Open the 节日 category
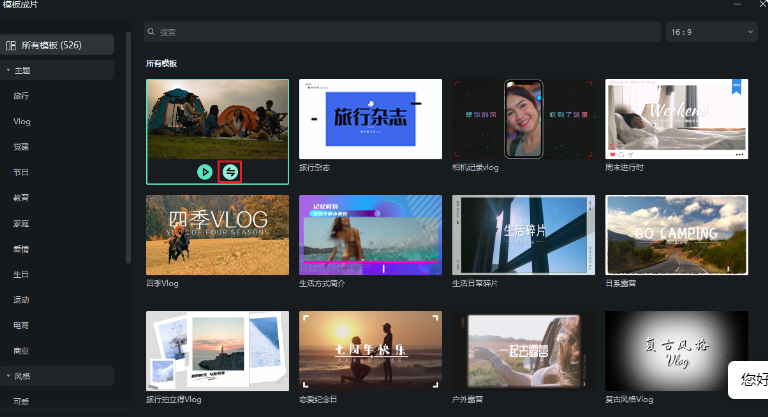The height and width of the screenshot is (417, 768). (x=21, y=172)
